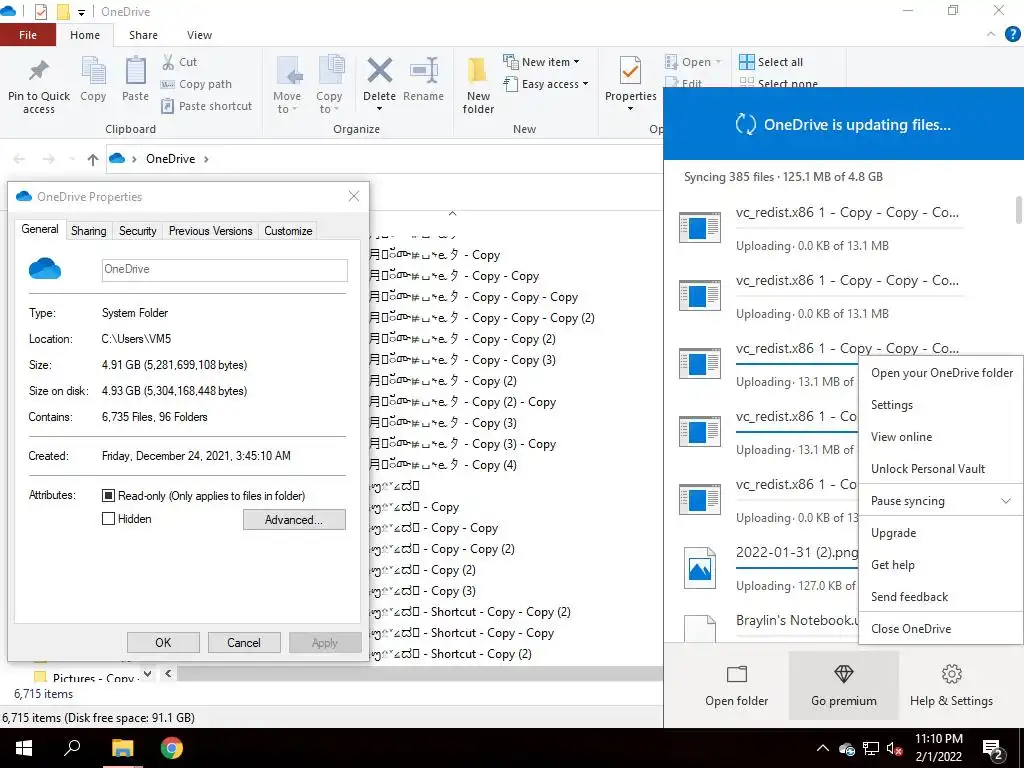
Task: Click the Advanced... attributes button
Action: pyautogui.click(x=294, y=520)
